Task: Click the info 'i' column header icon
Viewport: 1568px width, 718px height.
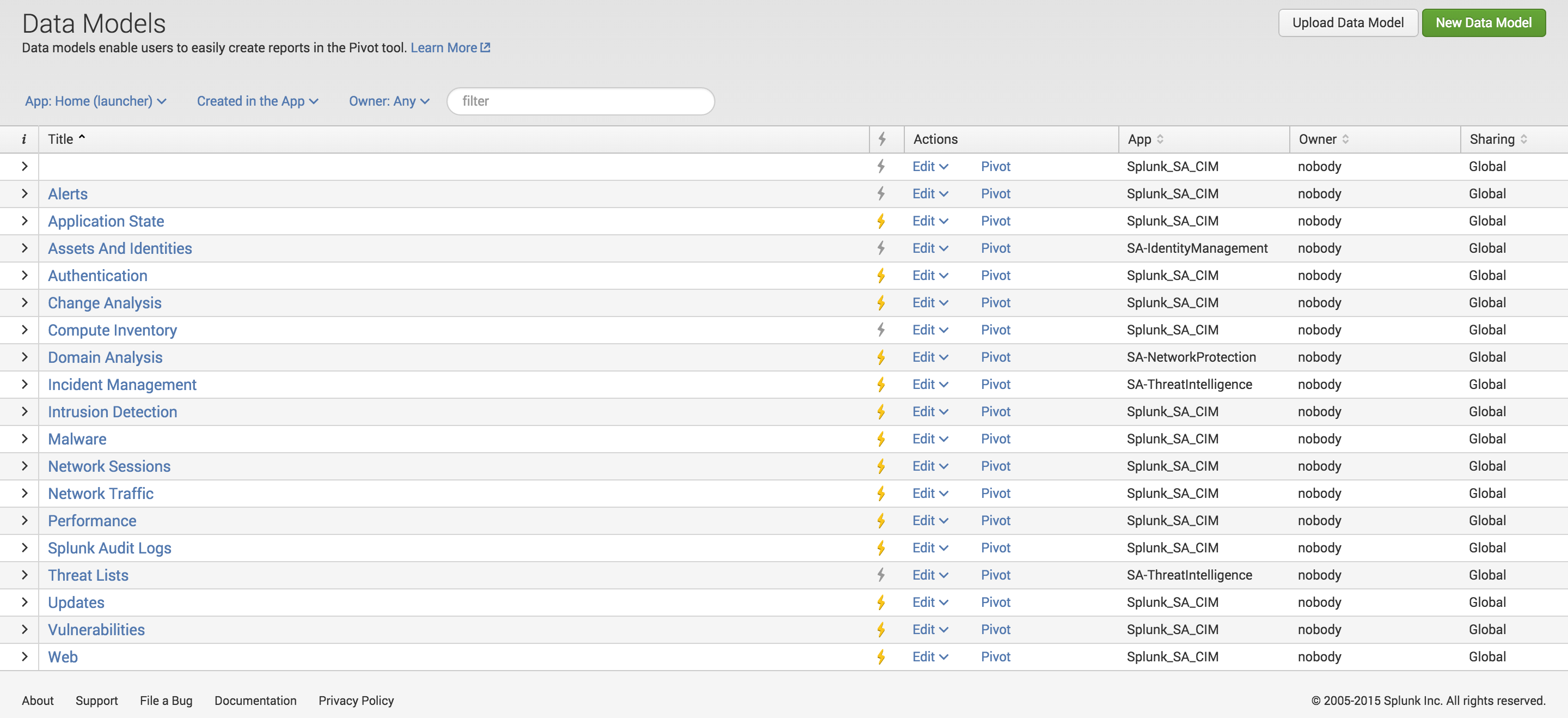Action: pos(24,139)
